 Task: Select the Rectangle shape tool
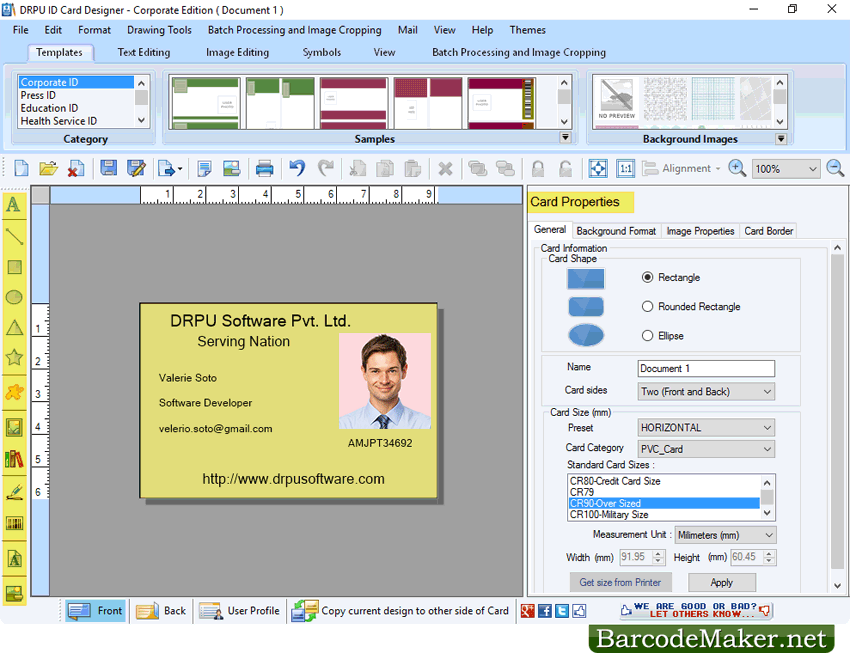(14, 267)
